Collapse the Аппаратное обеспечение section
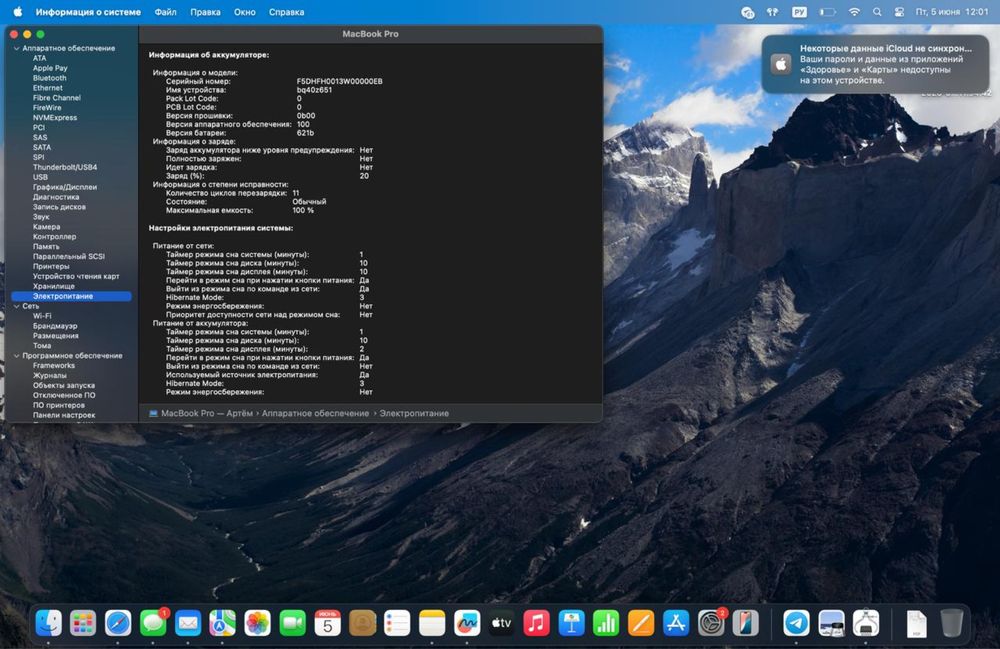1000x649 pixels. pyautogui.click(x=17, y=48)
